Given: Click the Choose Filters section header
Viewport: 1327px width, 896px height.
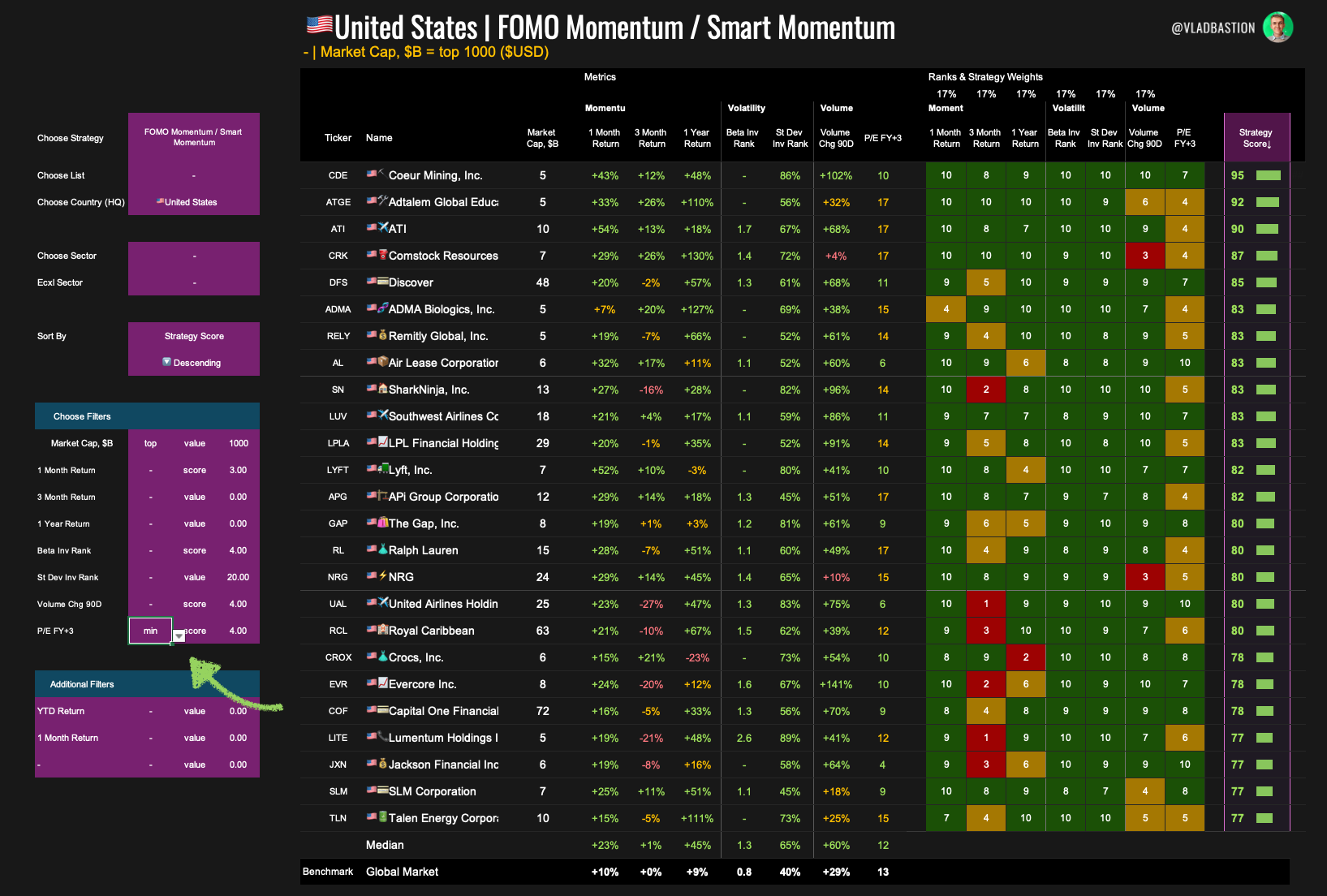Looking at the screenshot, I should [147, 416].
